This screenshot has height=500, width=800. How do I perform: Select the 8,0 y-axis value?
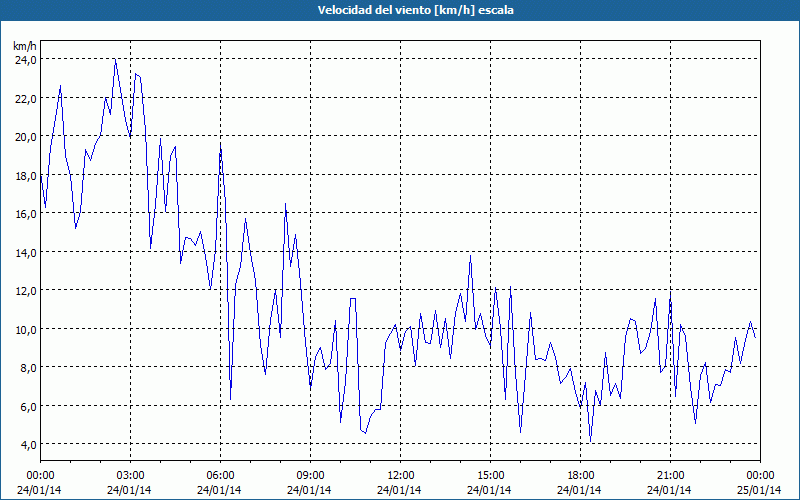coord(29,368)
